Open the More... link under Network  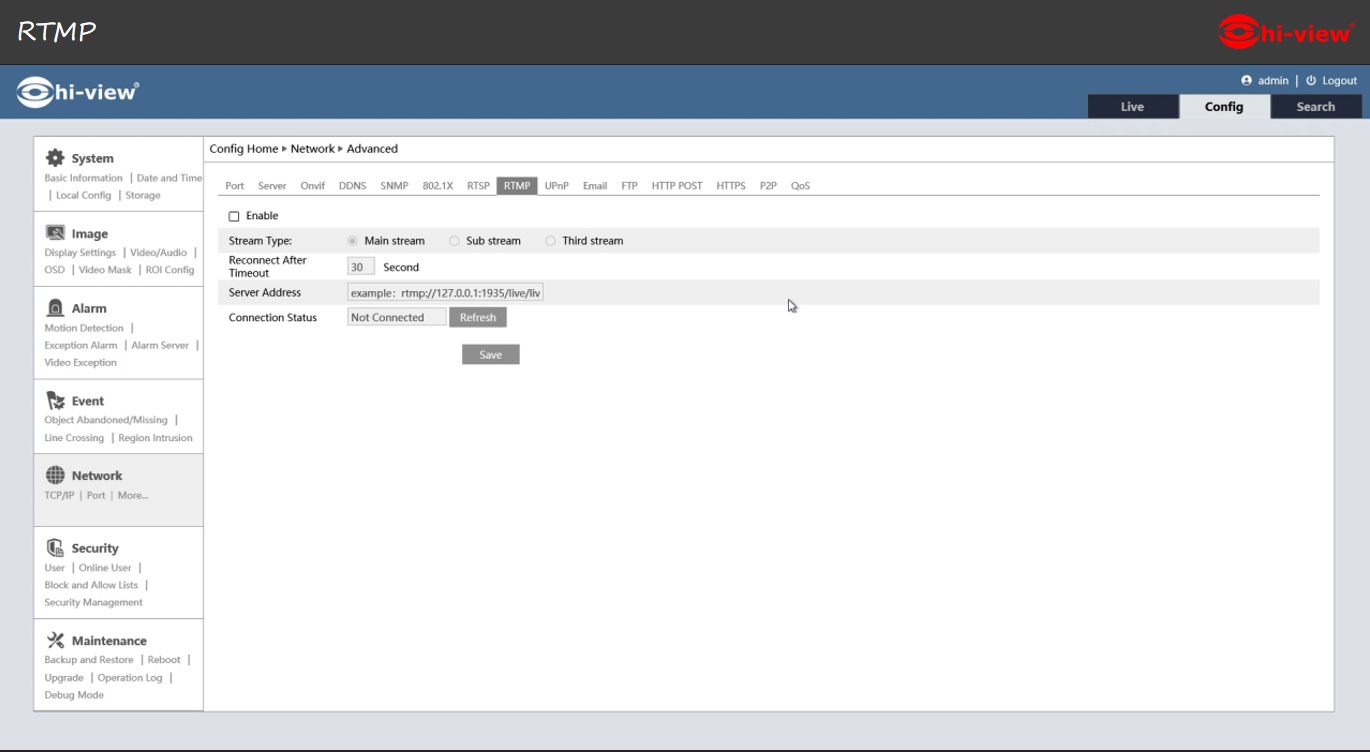(132, 496)
